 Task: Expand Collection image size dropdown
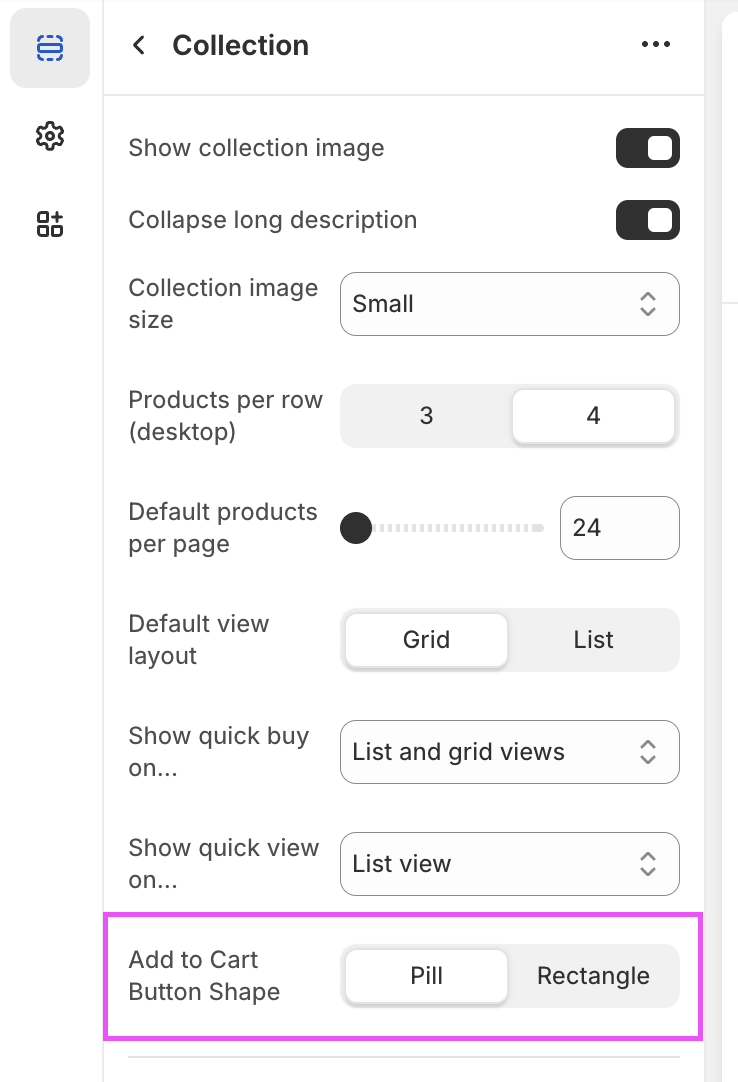coord(509,304)
